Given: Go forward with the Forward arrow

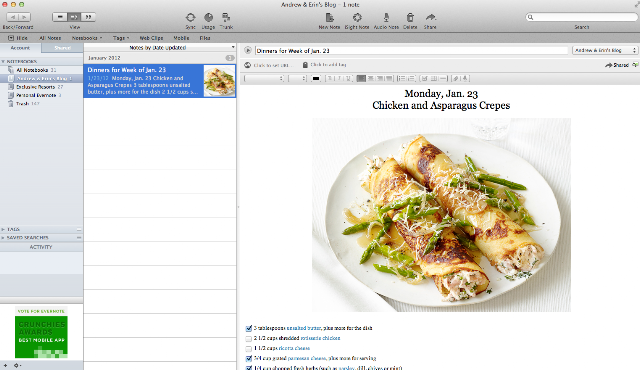Looking at the screenshot, I should point(24,17).
